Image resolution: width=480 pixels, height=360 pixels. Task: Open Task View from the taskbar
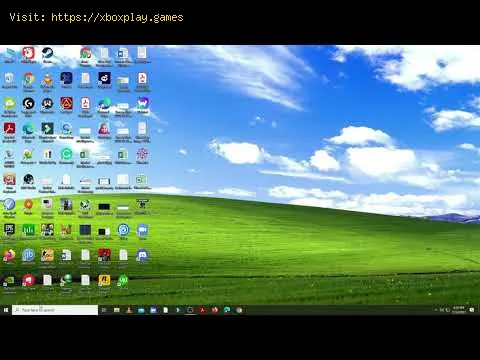pos(104,310)
